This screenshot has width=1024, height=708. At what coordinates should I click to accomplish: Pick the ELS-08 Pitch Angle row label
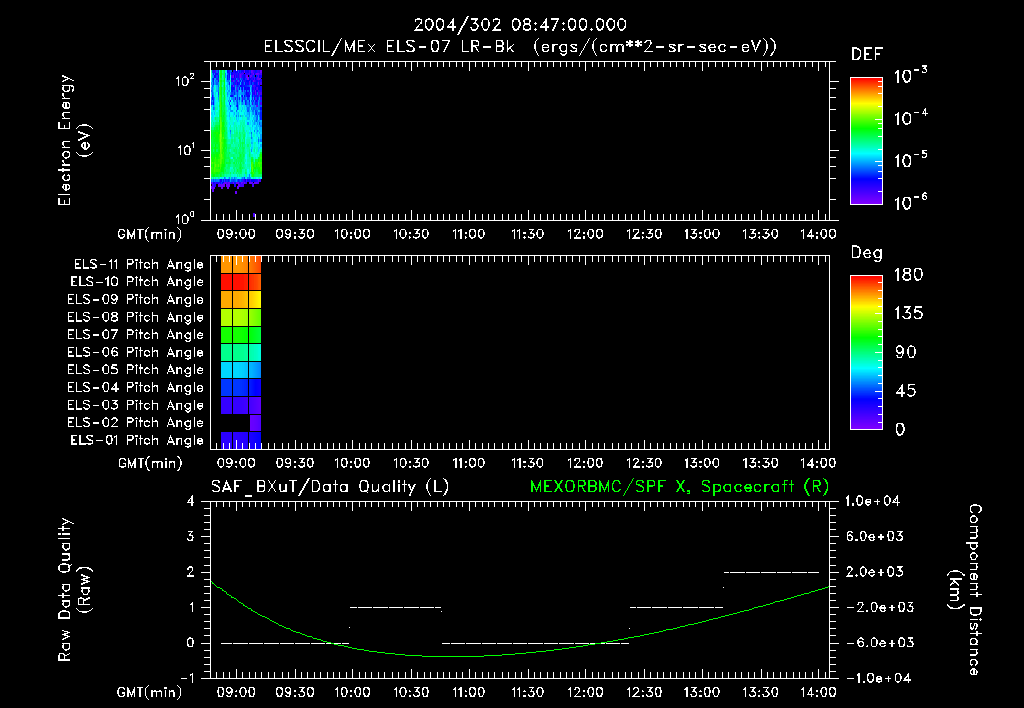pos(135,317)
